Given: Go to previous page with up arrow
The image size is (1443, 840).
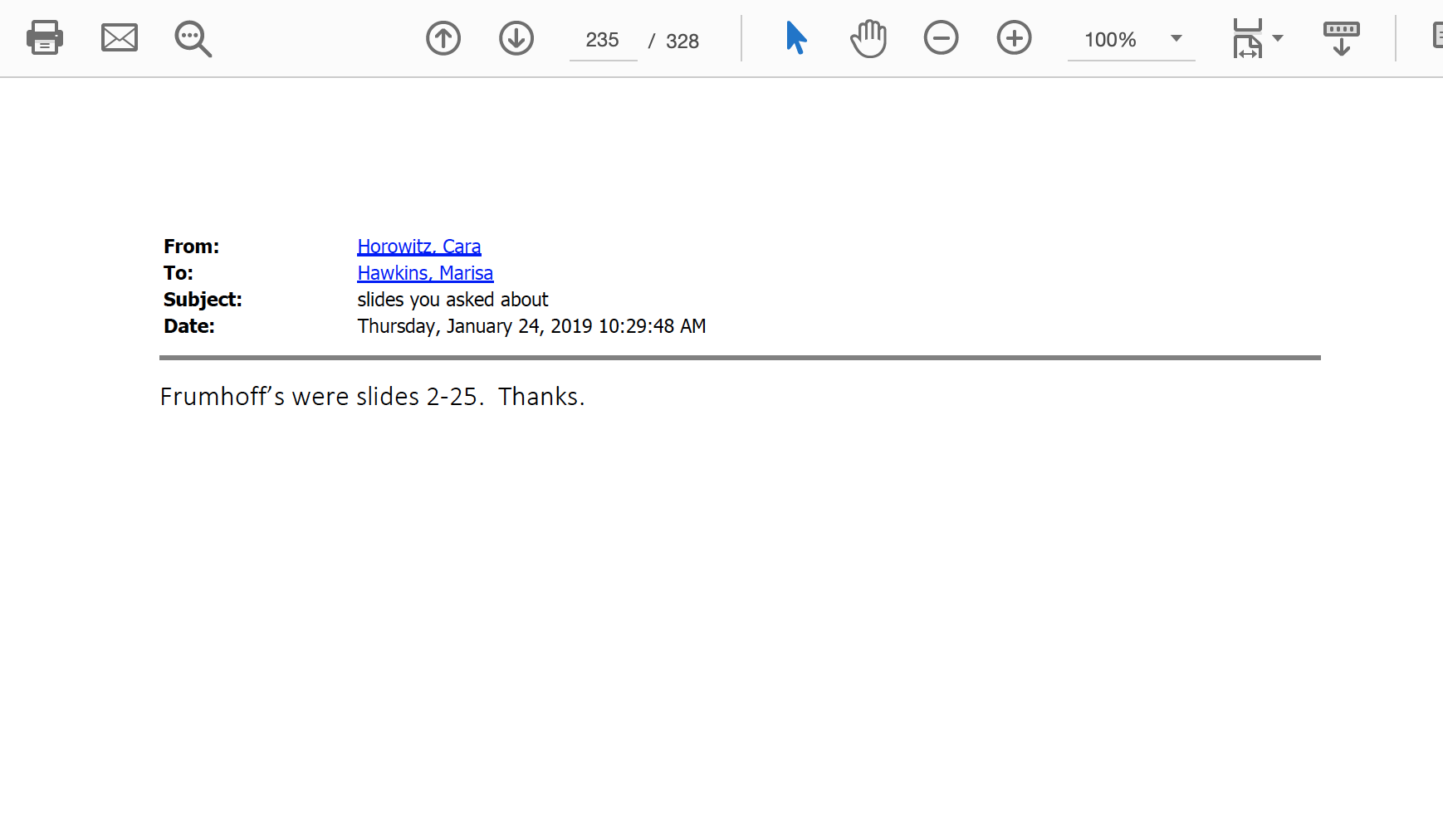Looking at the screenshot, I should click(x=443, y=38).
